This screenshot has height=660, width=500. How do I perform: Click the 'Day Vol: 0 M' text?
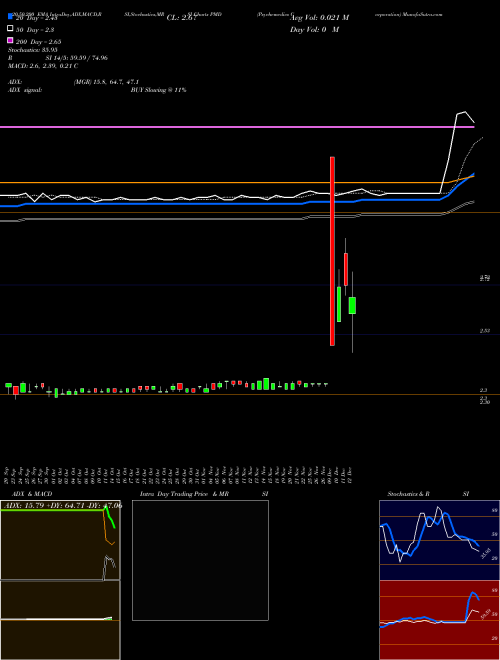tap(314, 29)
